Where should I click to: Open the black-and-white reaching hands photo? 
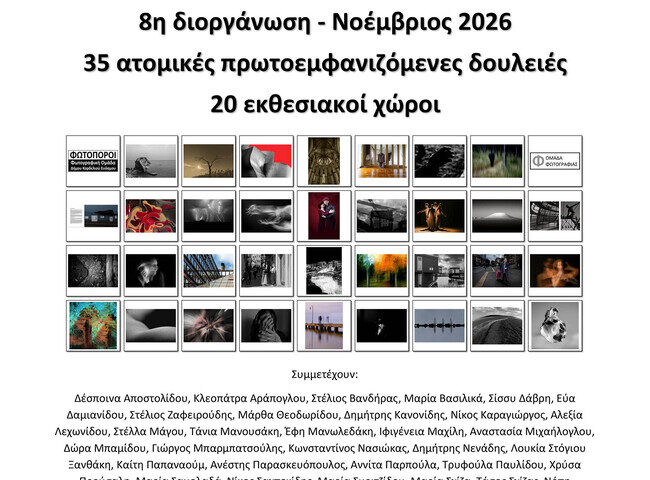(266, 216)
